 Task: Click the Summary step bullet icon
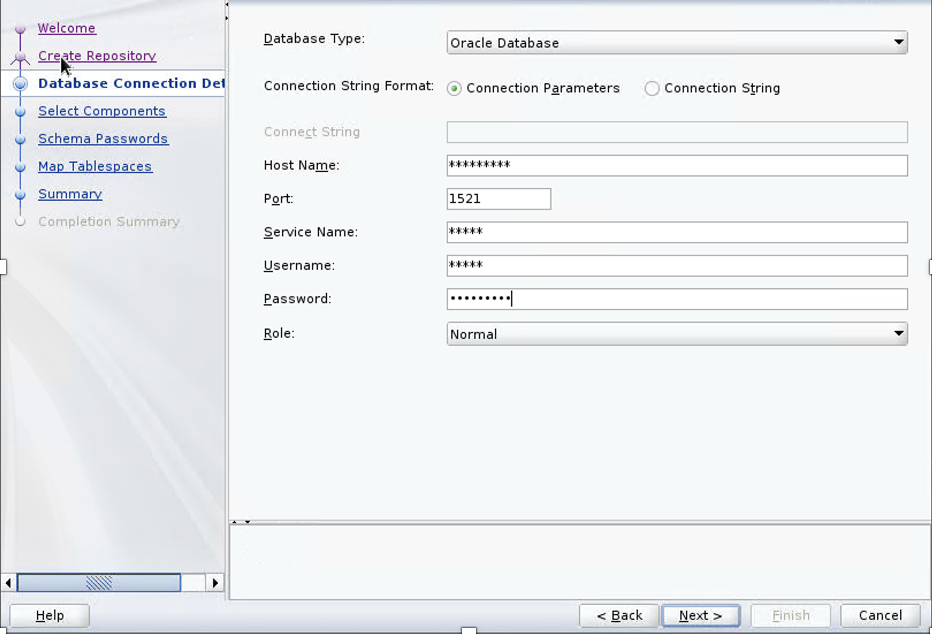20,195
